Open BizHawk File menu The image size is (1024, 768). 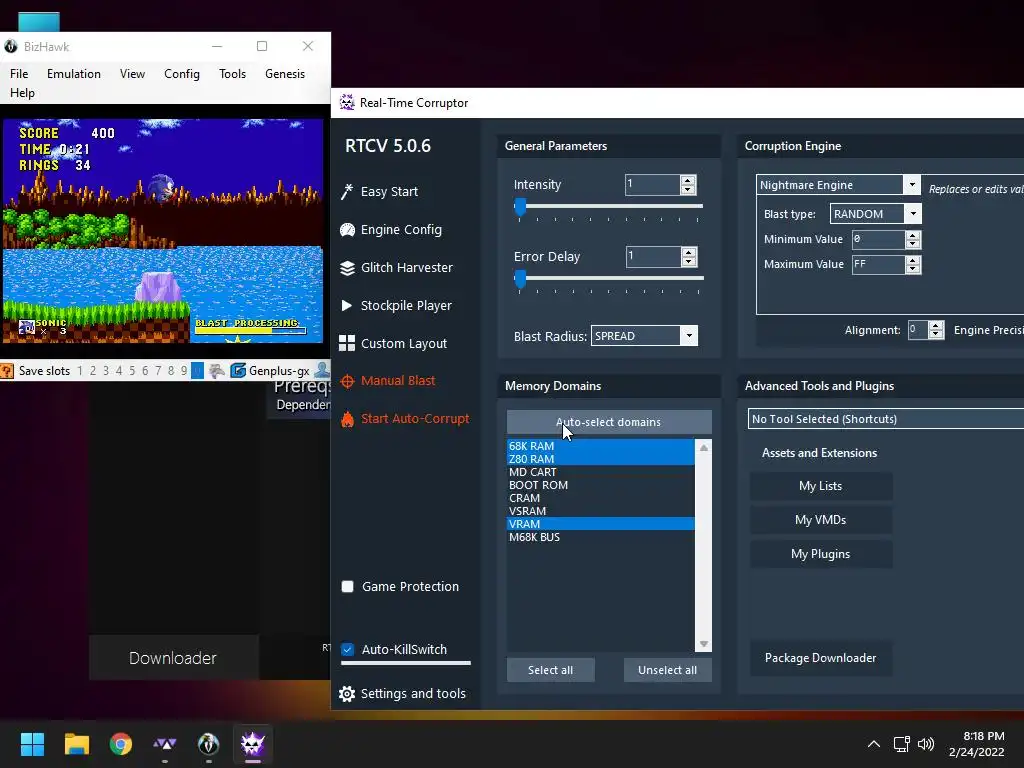[19, 74]
